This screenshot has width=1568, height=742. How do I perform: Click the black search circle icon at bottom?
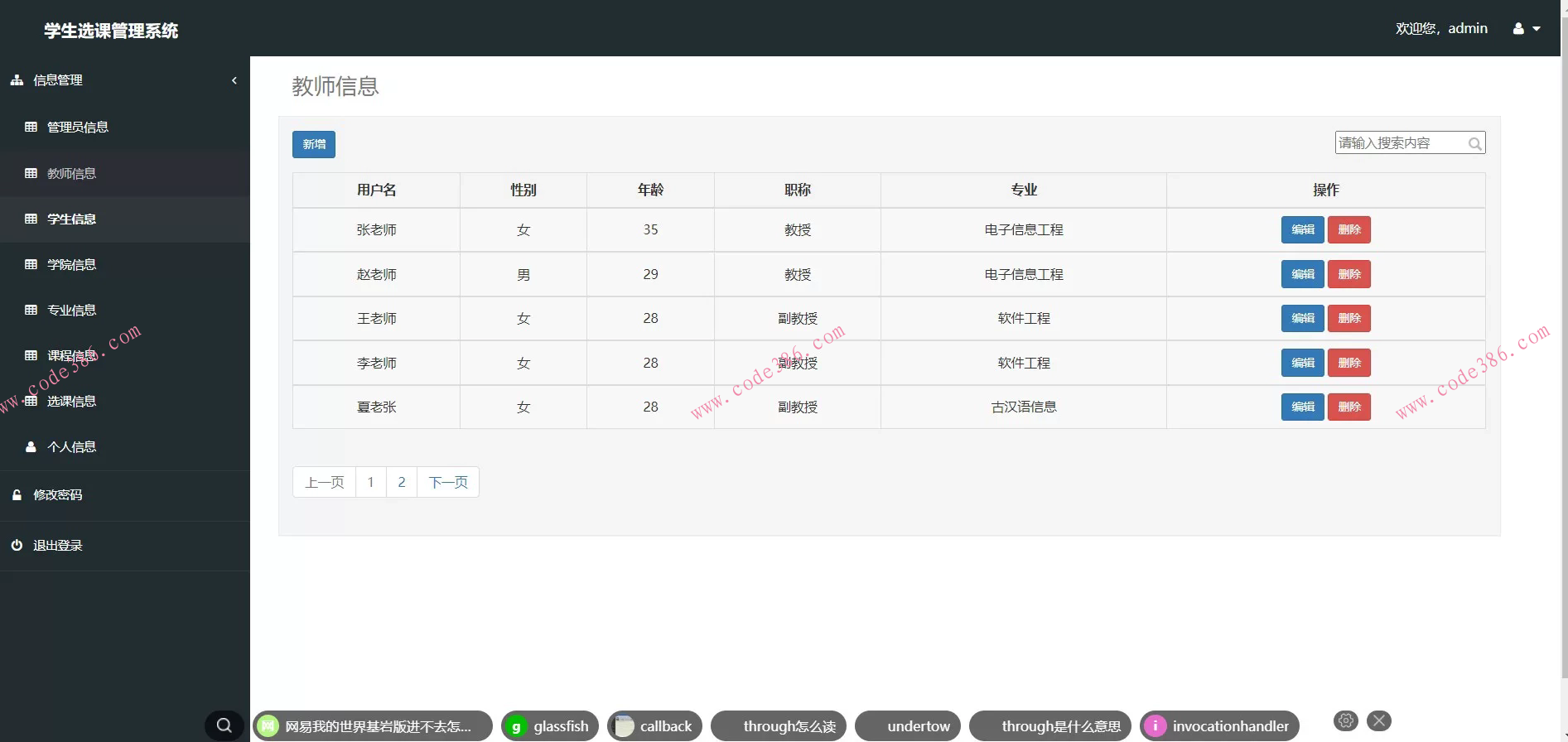224,725
